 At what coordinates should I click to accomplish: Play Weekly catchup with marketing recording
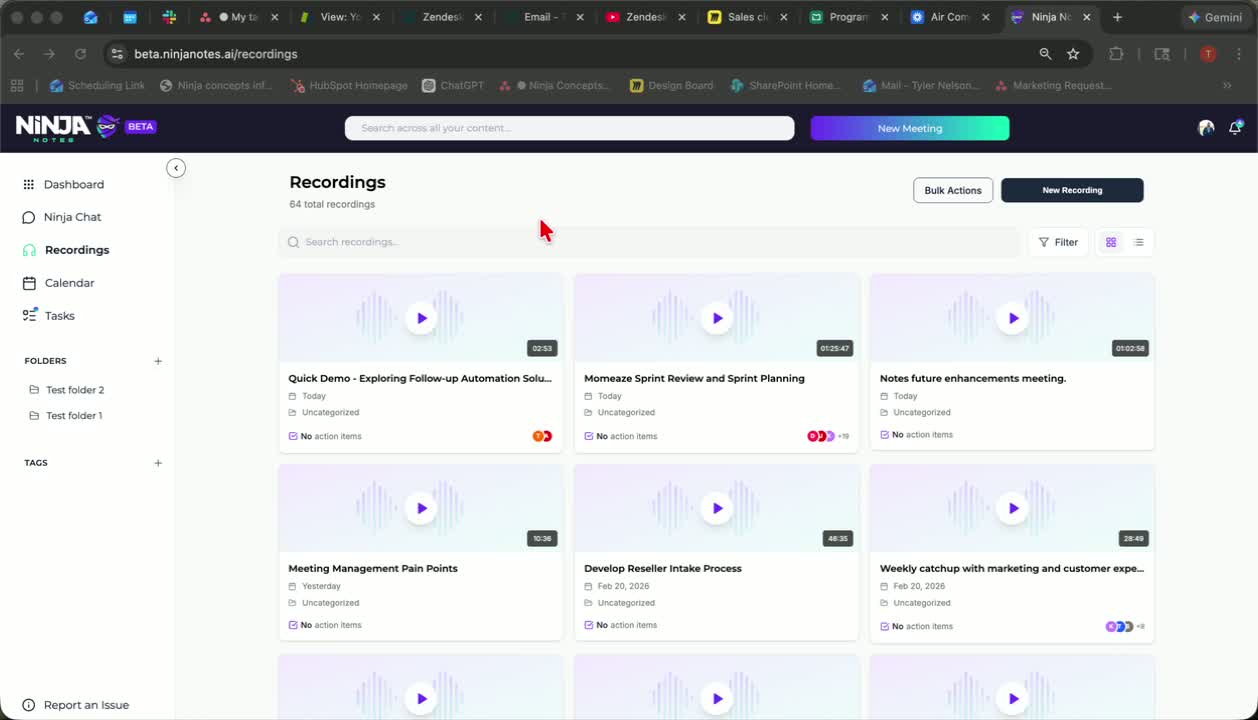point(1013,508)
